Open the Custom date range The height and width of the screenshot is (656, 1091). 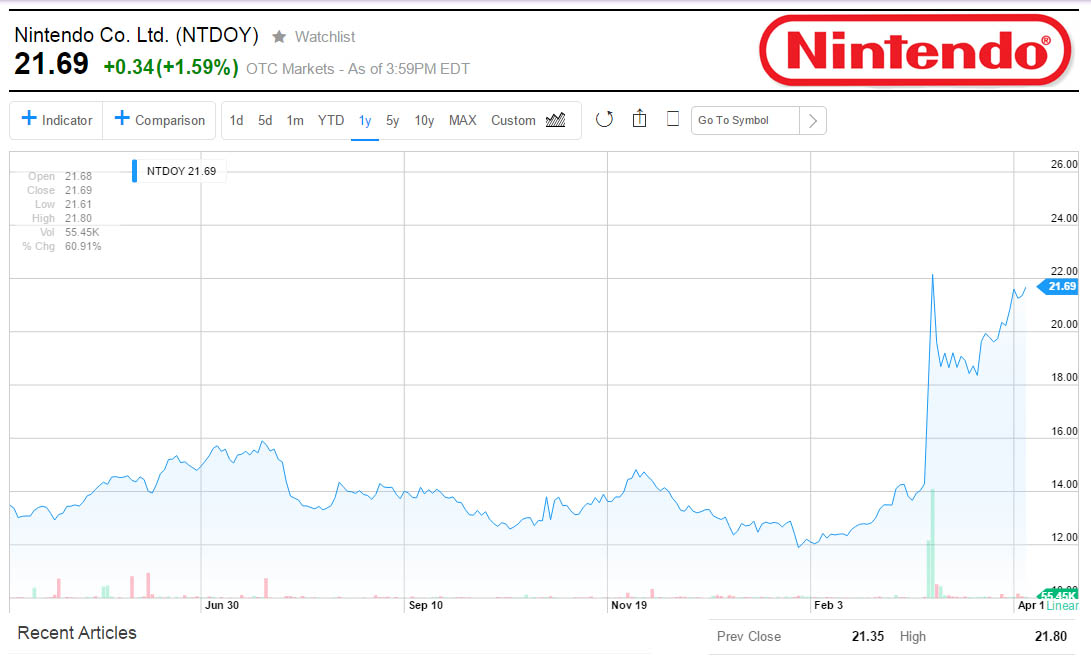click(x=513, y=120)
